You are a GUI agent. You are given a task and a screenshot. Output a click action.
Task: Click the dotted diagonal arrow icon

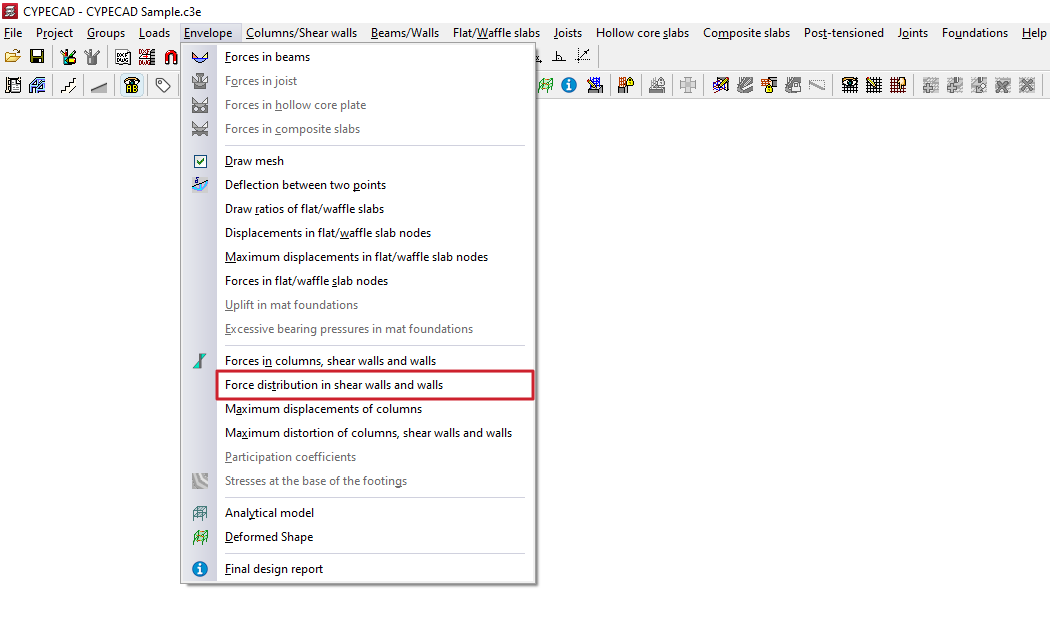point(583,56)
